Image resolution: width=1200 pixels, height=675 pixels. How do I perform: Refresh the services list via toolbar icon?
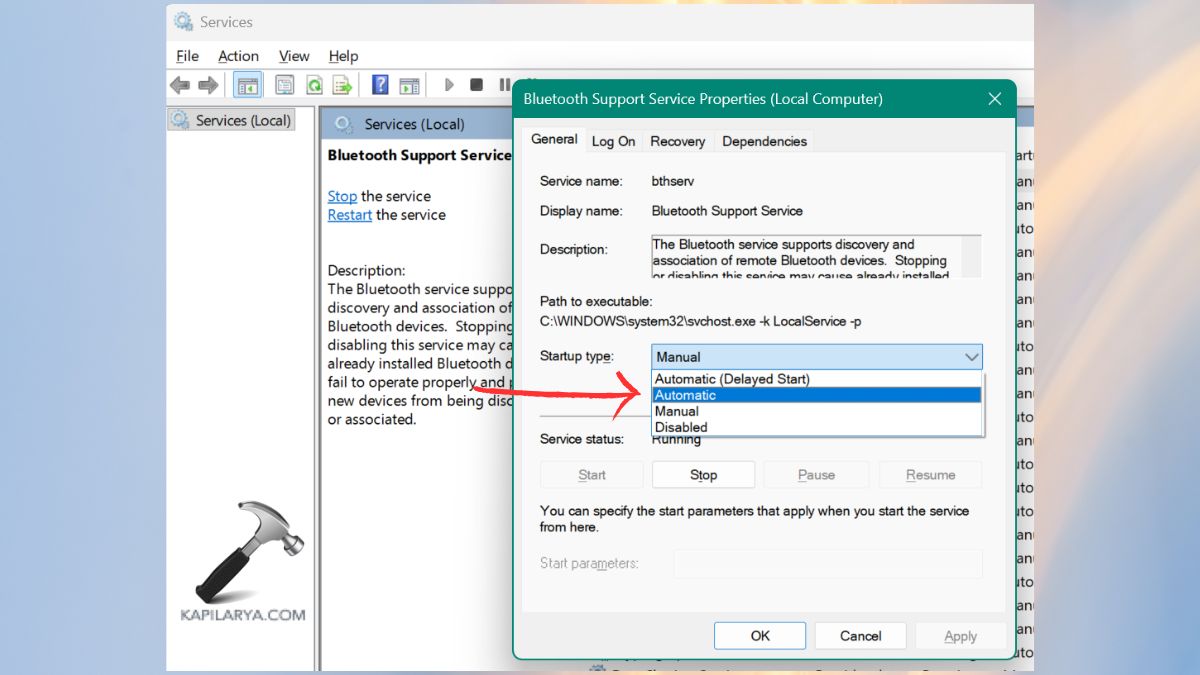(x=314, y=84)
